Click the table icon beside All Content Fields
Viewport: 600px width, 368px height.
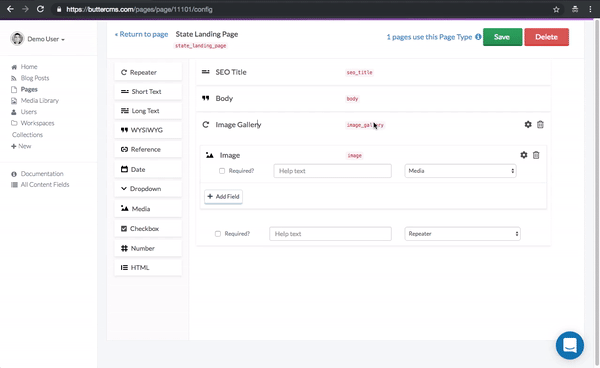pyautogui.click(x=14, y=185)
